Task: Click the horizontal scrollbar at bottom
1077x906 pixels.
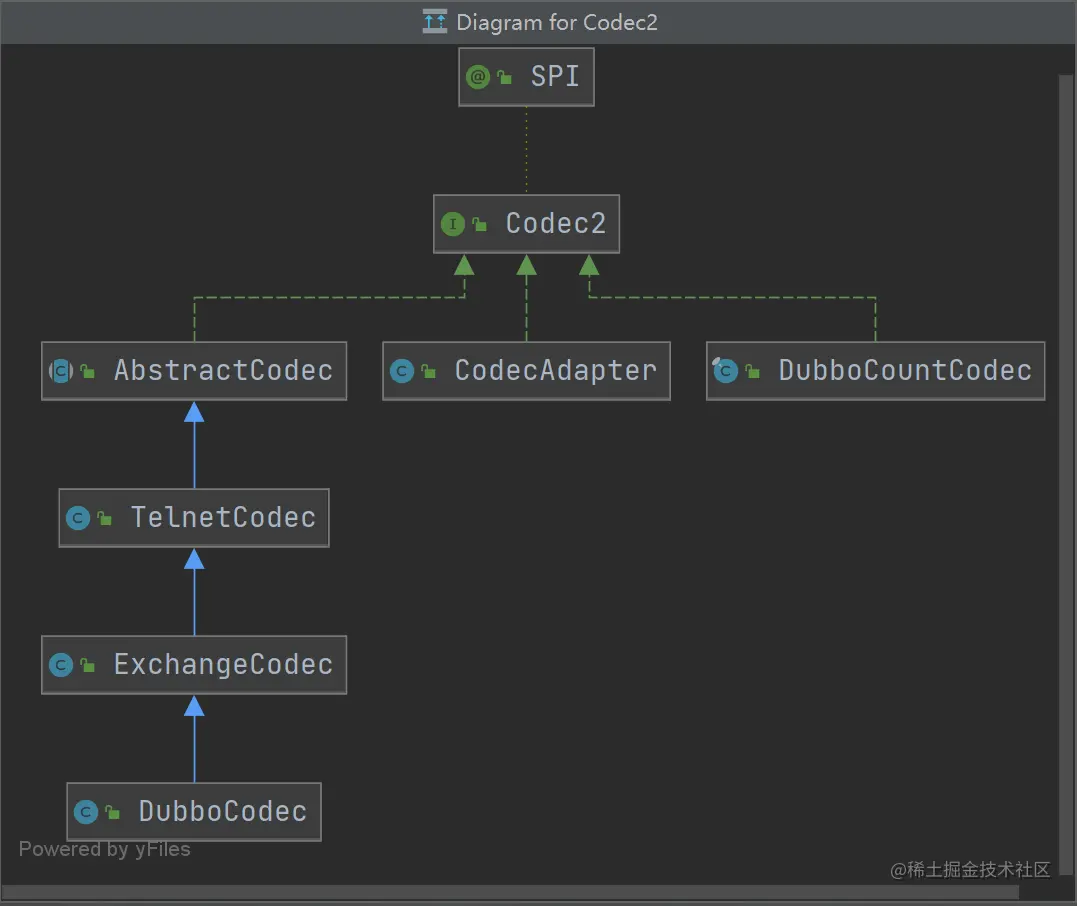Action: pyautogui.click(x=510, y=892)
